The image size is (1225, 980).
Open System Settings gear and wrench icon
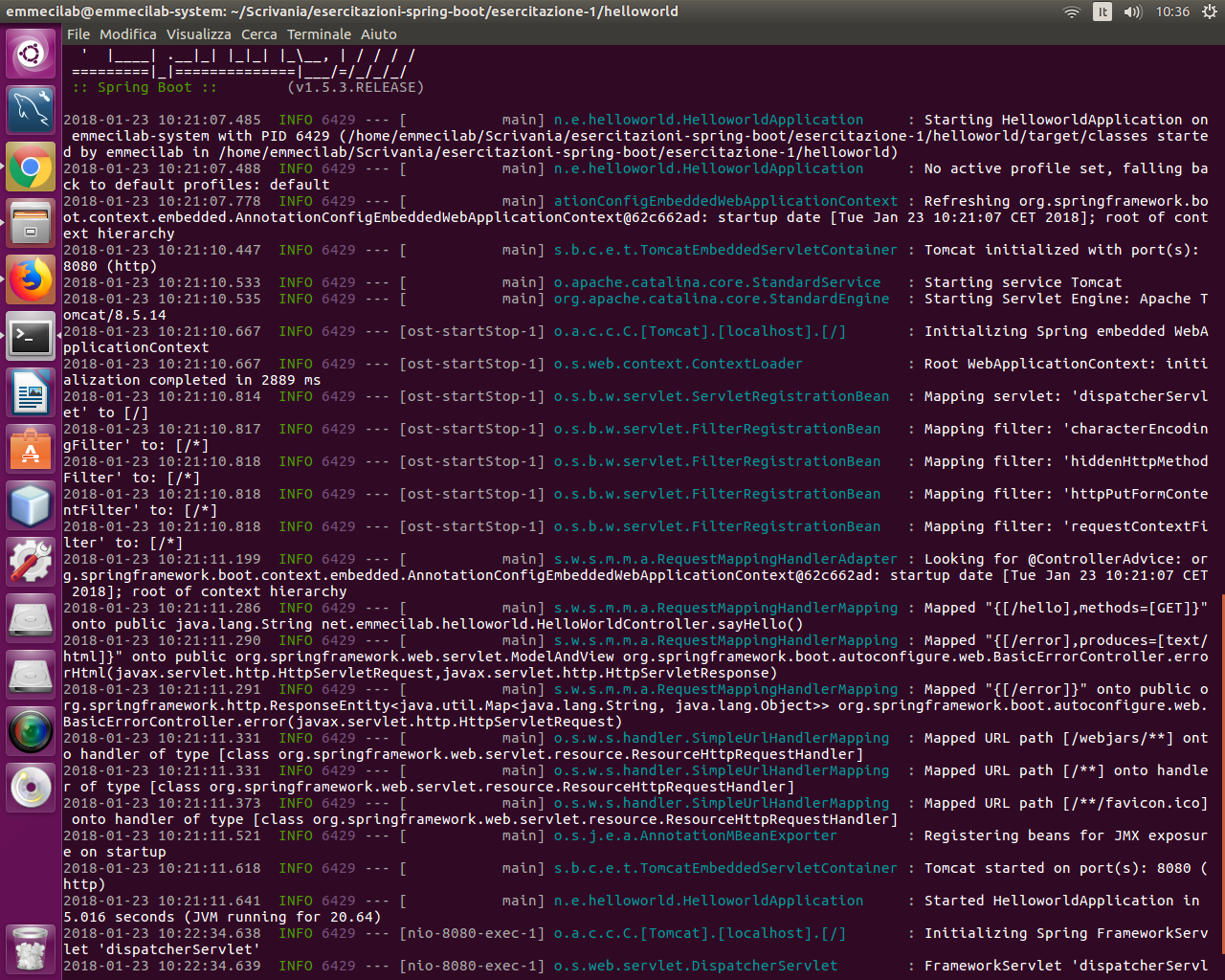[31, 562]
